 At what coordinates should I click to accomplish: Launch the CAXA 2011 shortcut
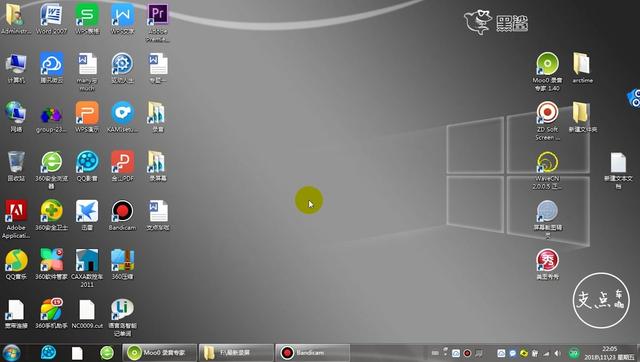[87, 268]
